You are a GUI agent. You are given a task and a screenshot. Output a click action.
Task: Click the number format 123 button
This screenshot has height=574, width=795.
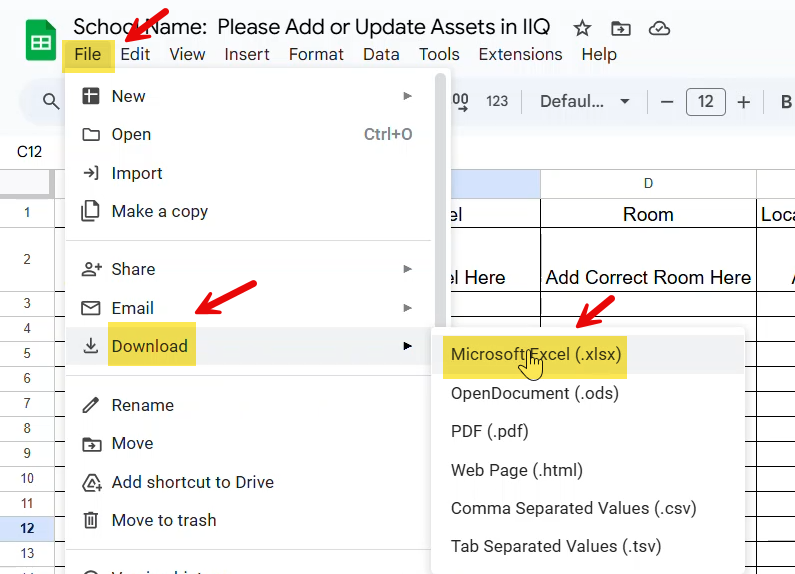point(497,101)
